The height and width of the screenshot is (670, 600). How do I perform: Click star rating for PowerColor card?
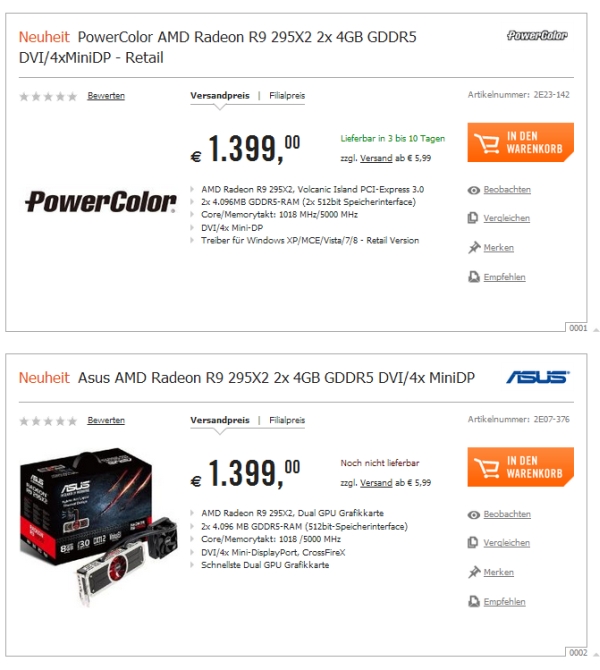click(x=48, y=96)
